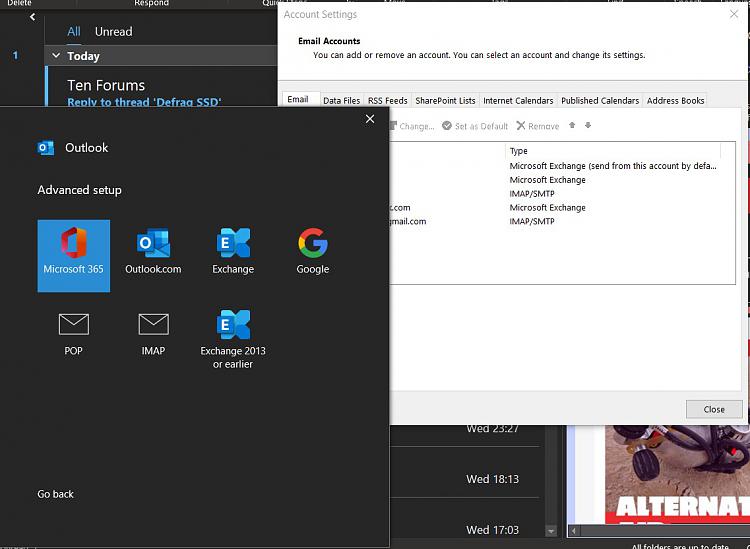Select Exchange 2013 or earlier option
Image resolution: width=750 pixels, height=549 pixels.
pos(233,340)
